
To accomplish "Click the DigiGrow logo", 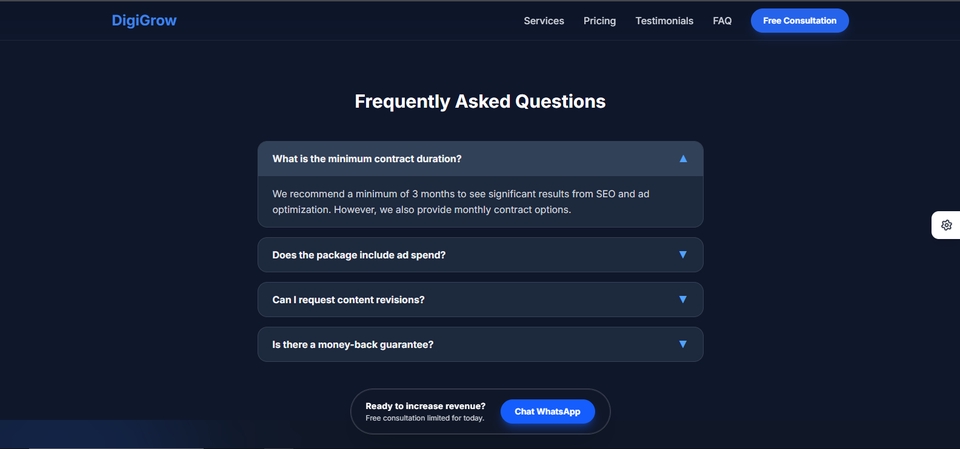I will tap(144, 20).
